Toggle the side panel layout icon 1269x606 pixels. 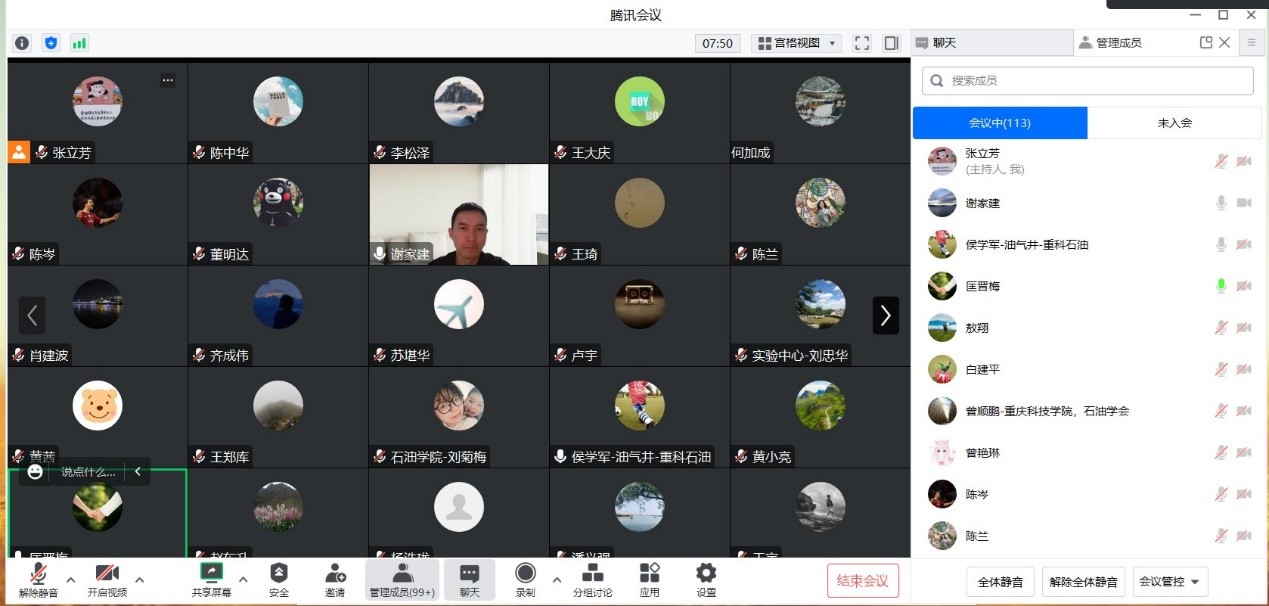point(892,43)
